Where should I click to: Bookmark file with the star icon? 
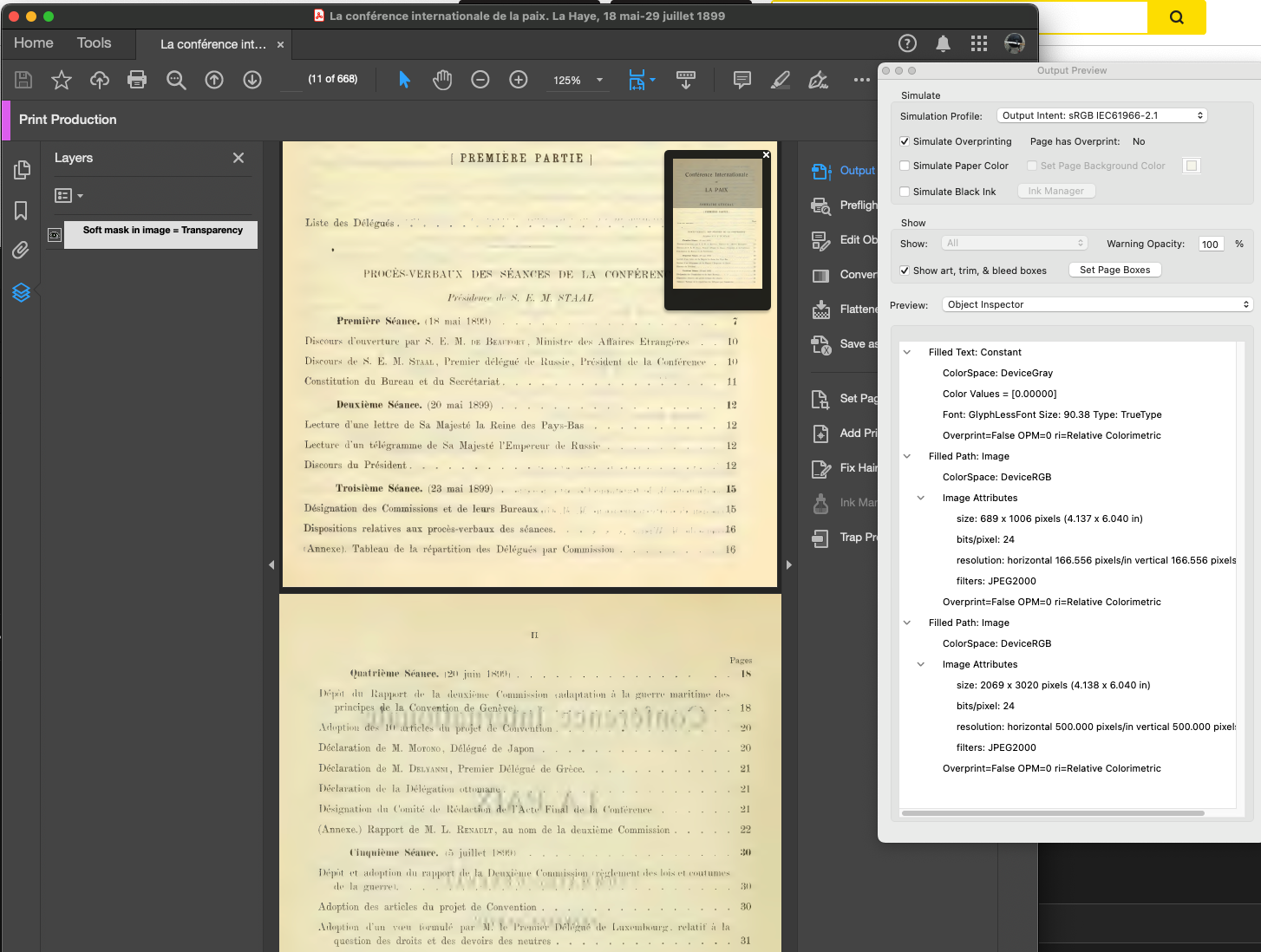[62, 80]
